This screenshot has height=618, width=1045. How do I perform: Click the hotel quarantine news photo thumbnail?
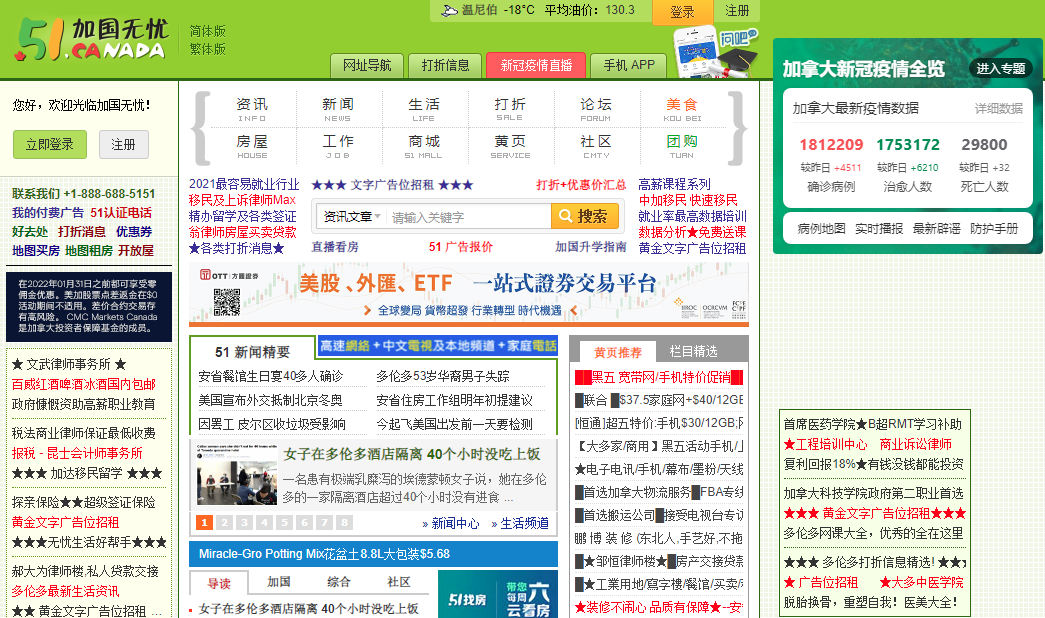pos(237,474)
